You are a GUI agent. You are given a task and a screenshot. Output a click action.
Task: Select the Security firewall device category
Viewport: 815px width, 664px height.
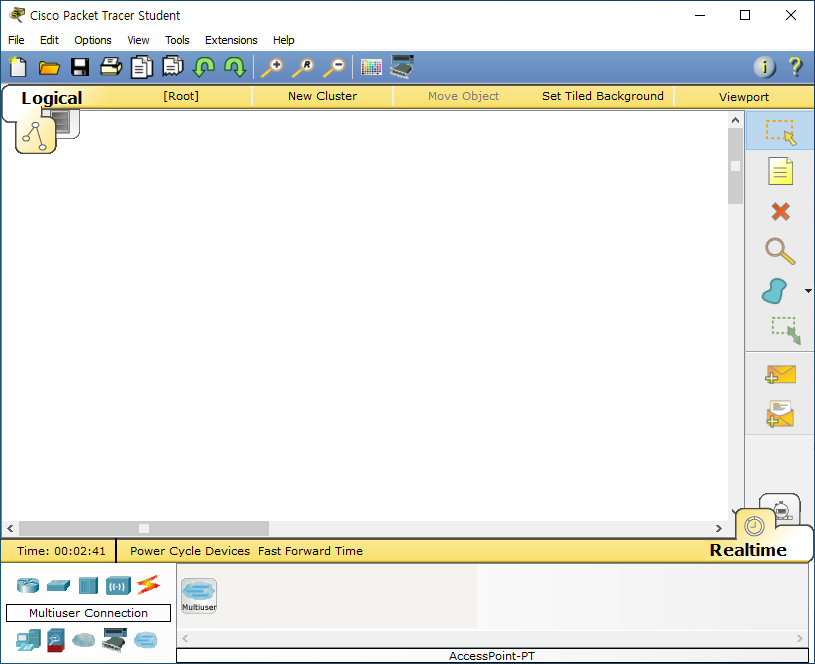pos(56,640)
